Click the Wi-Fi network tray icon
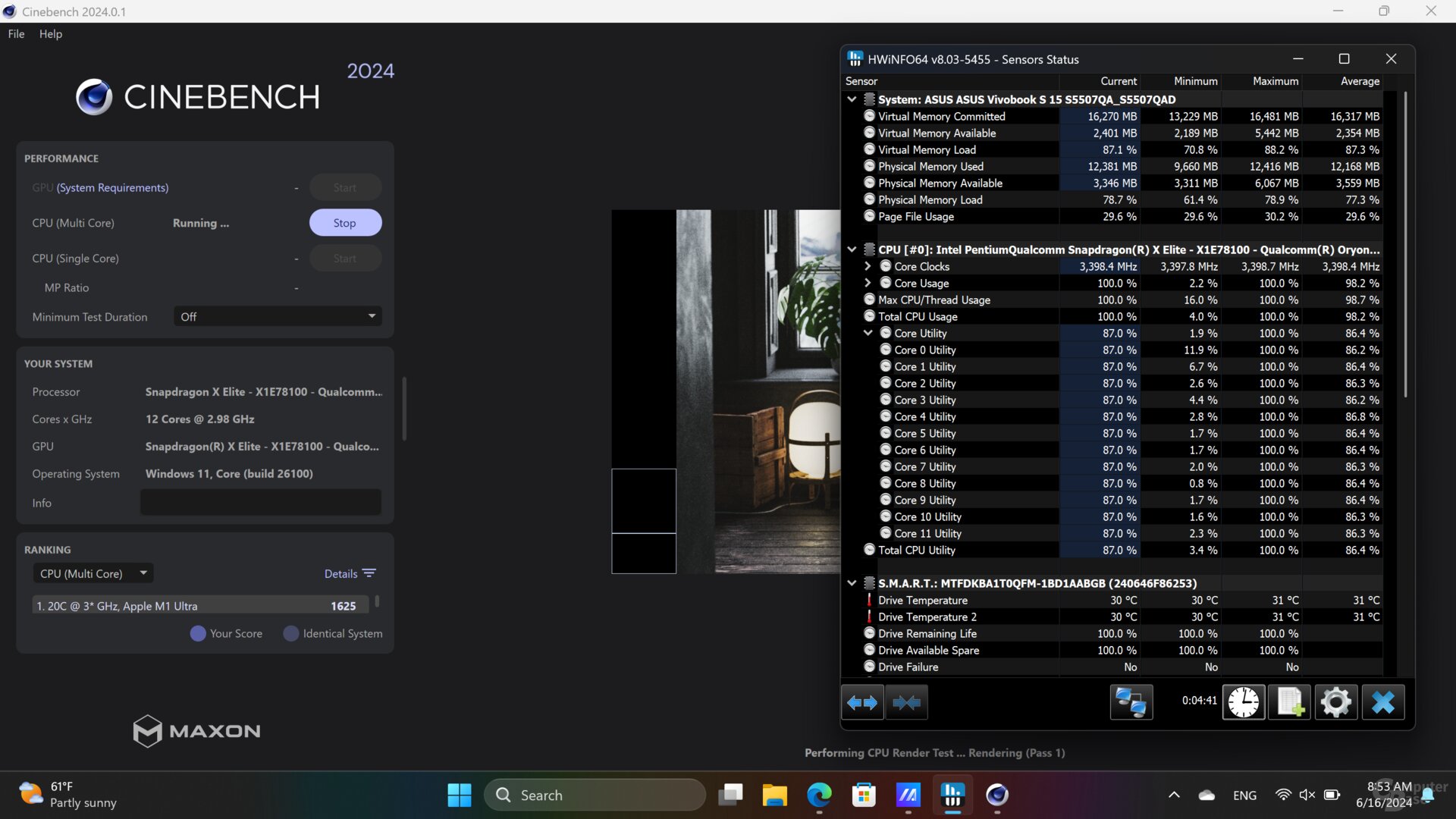 pos(1283,795)
